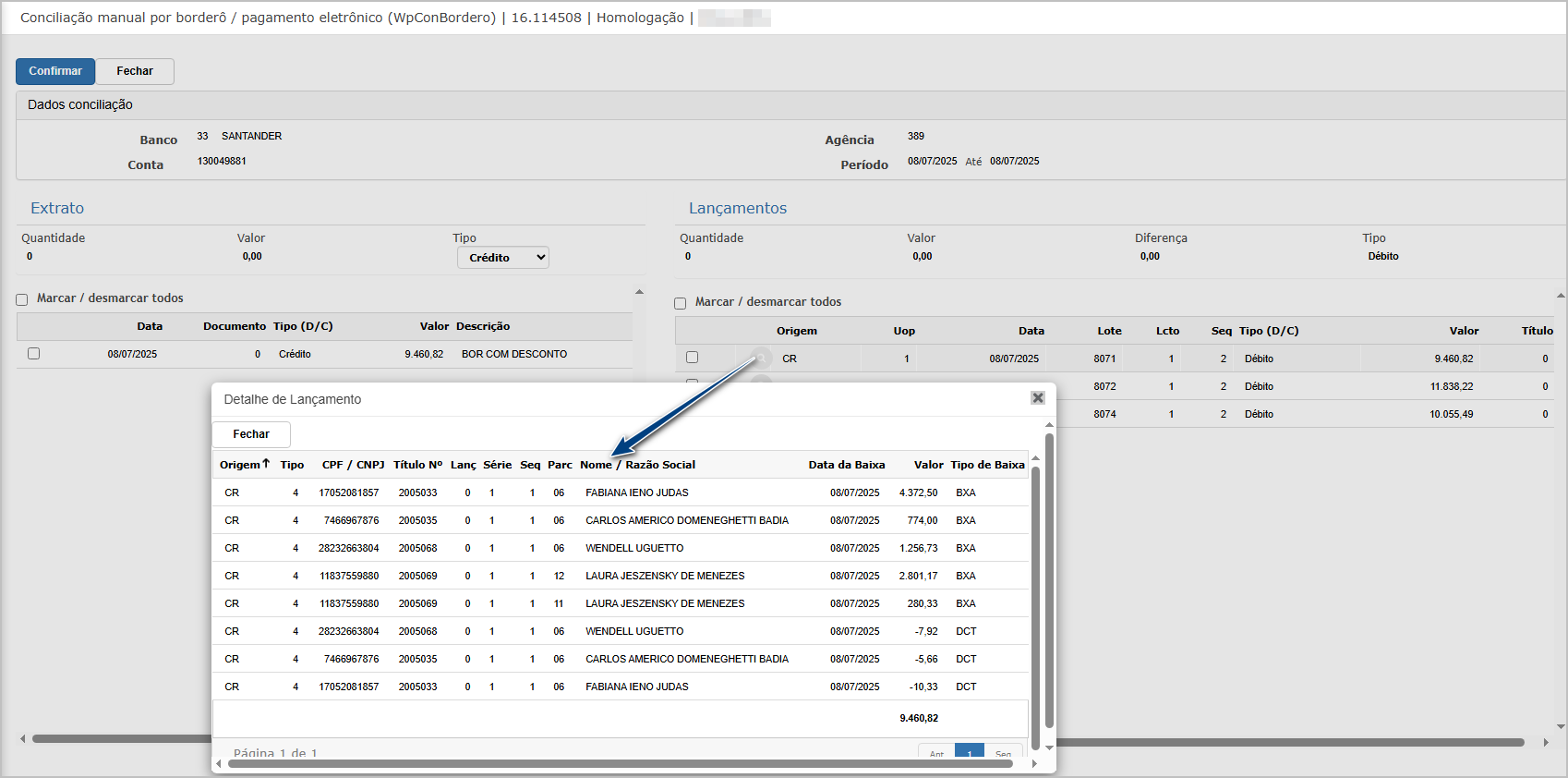Sort Extrato grid by Documento column
The width and height of the screenshot is (1568, 778).
235,326
